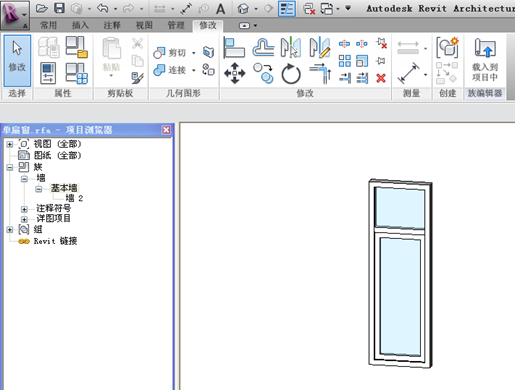The width and height of the screenshot is (515, 390).
Task: Select Trim/Extend to Corner tool
Action: (320, 73)
